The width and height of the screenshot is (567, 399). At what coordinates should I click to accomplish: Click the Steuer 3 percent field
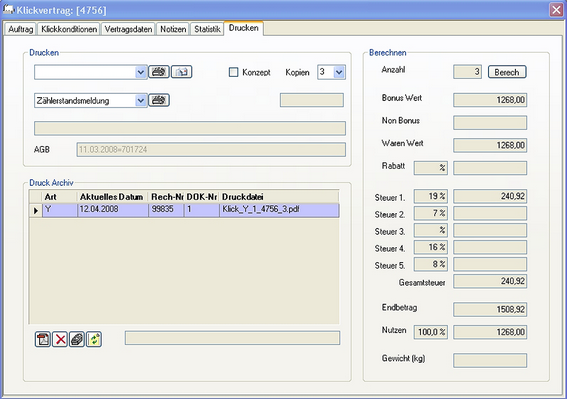(431, 230)
